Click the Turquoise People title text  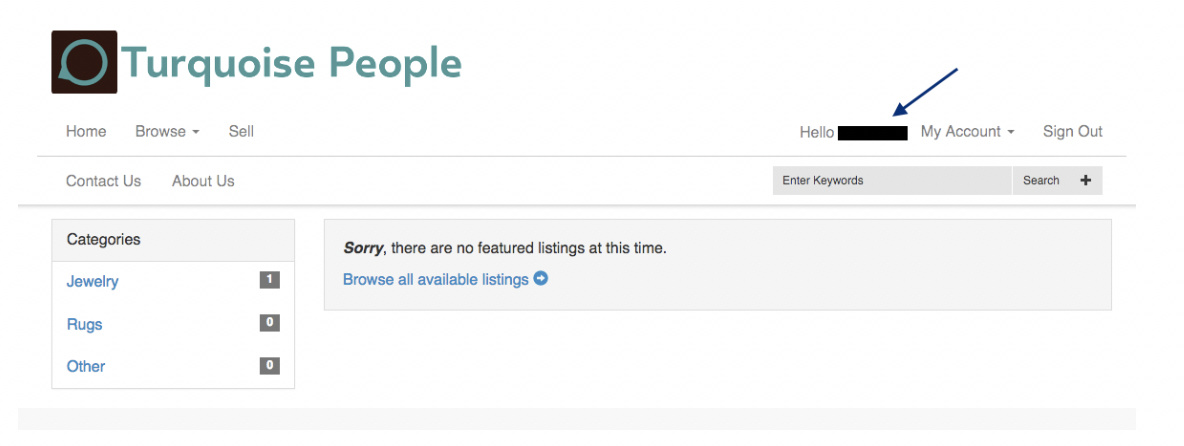pos(291,63)
